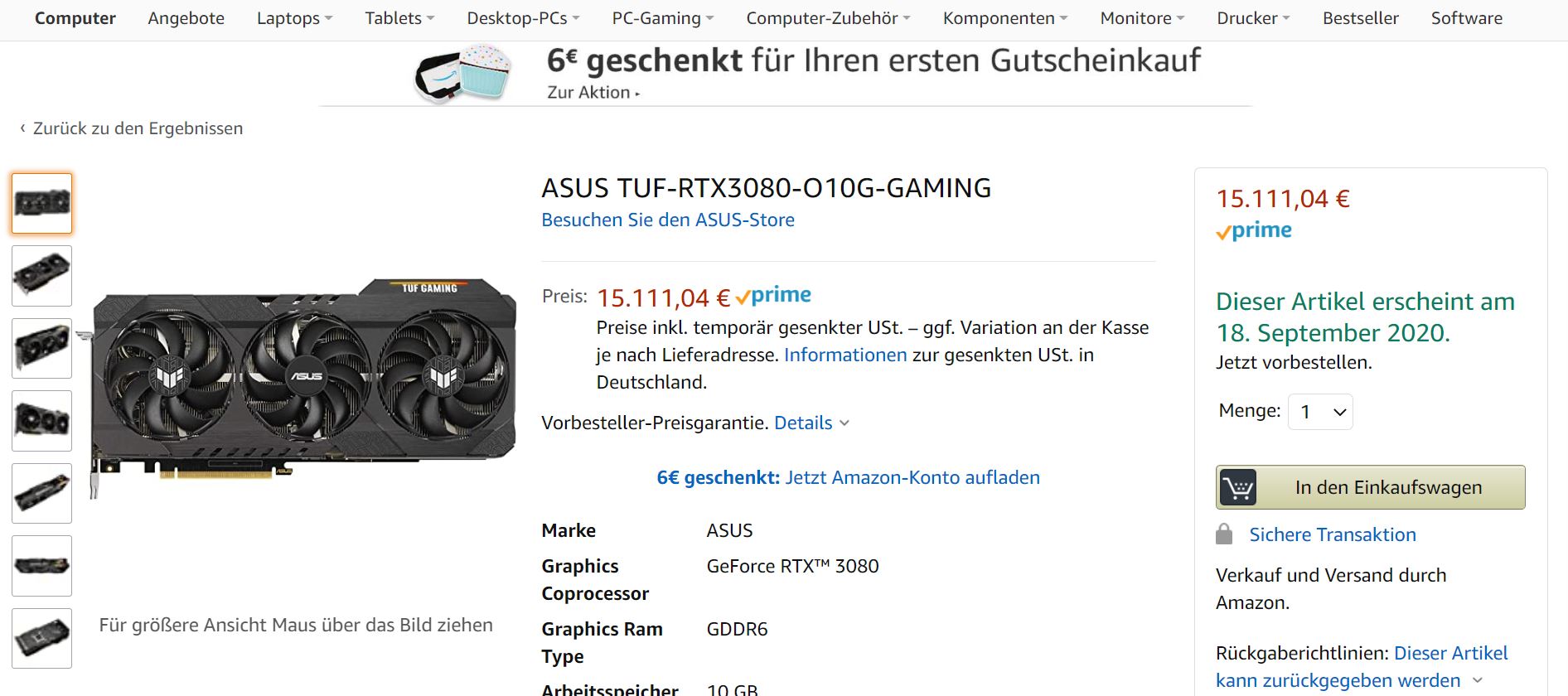Click the shopping cart icon on Einkaufswagen button
The width and height of the screenshot is (1568, 696).
pyautogui.click(x=1238, y=487)
